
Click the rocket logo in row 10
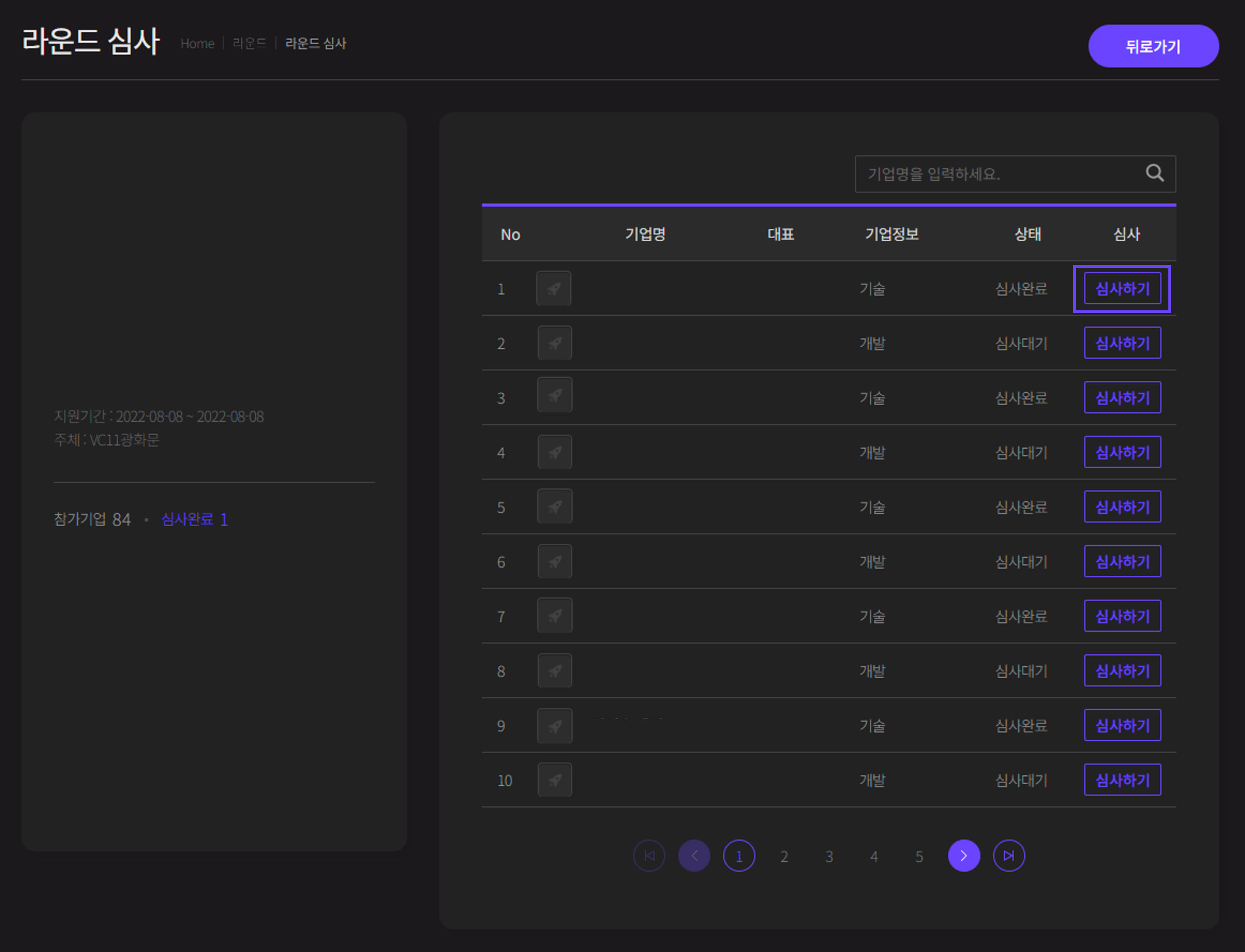coord(554,780)
